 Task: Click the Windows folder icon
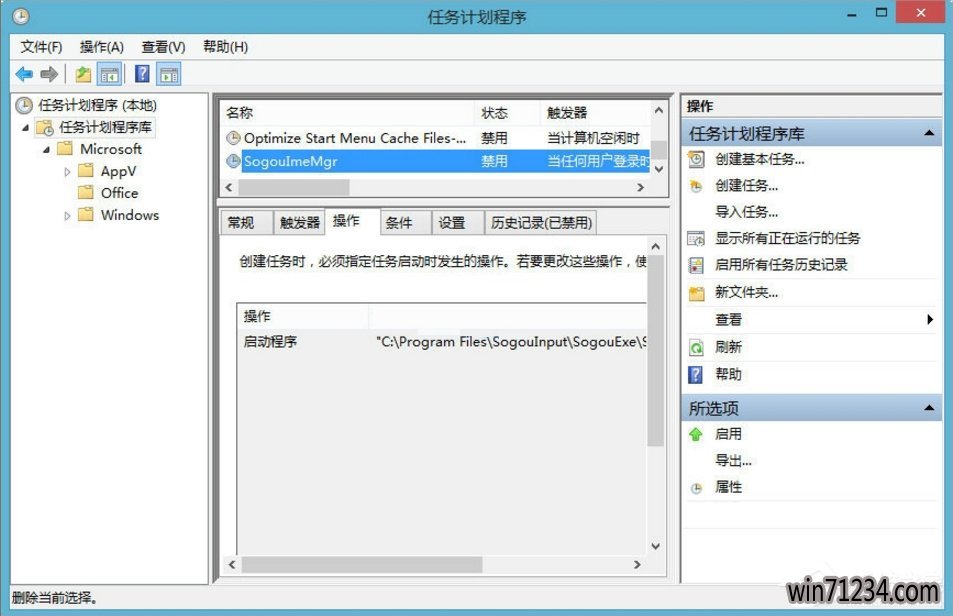(86, 214)
